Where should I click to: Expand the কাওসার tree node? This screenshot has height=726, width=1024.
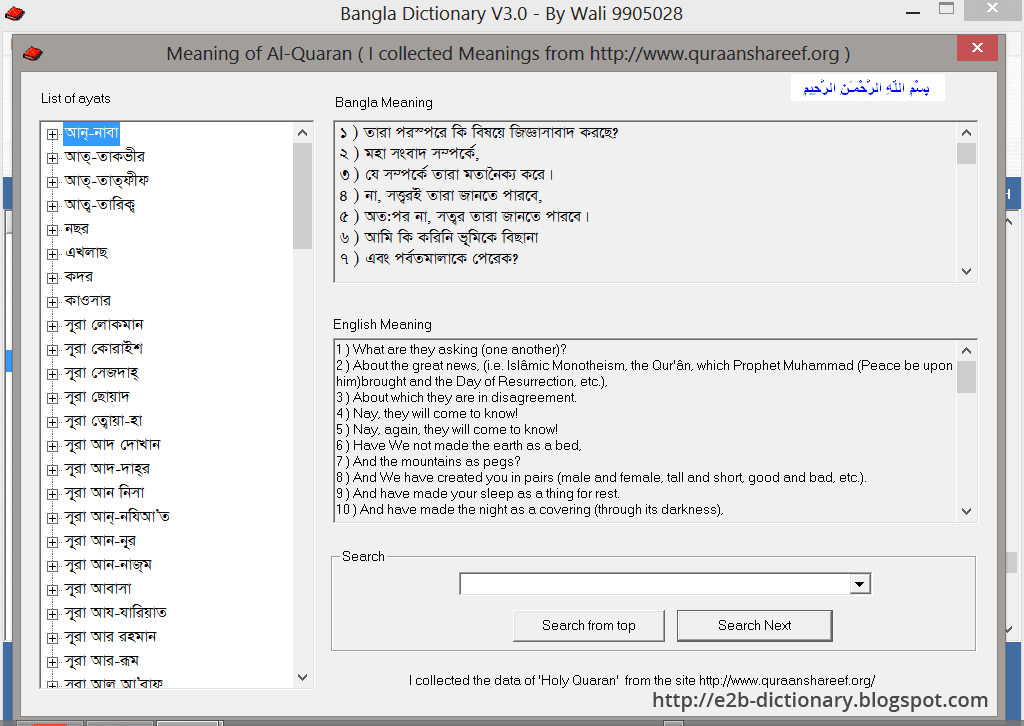click(x=52, y=302)
